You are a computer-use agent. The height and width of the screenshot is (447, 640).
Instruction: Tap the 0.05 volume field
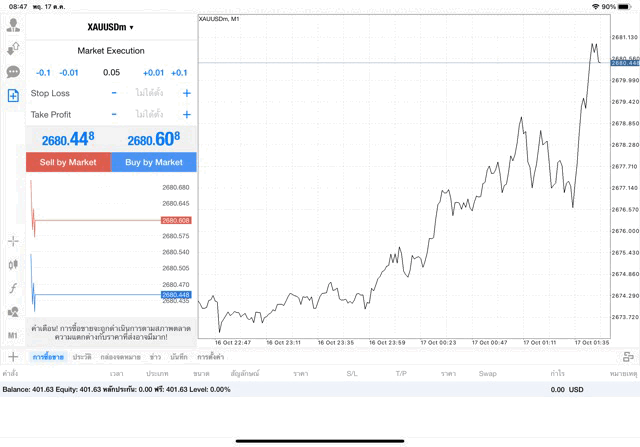[111, 72]
